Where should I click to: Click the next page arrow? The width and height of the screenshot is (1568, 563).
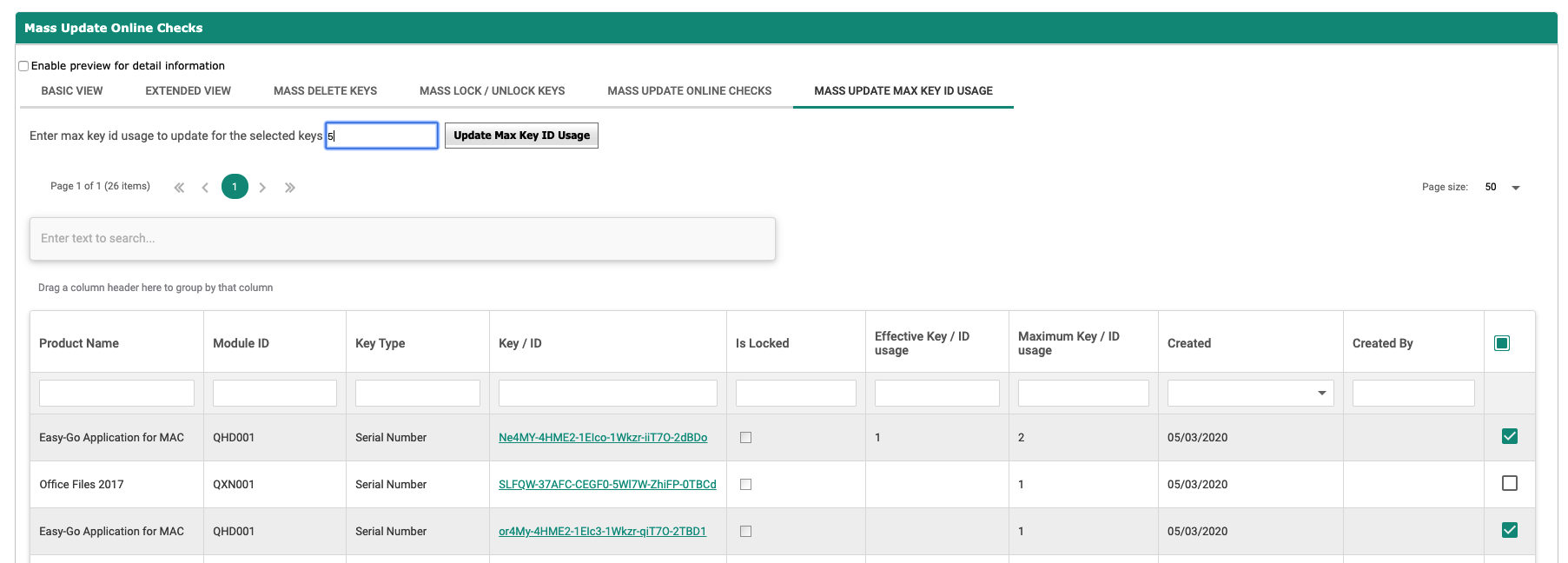tap(262, 188)
